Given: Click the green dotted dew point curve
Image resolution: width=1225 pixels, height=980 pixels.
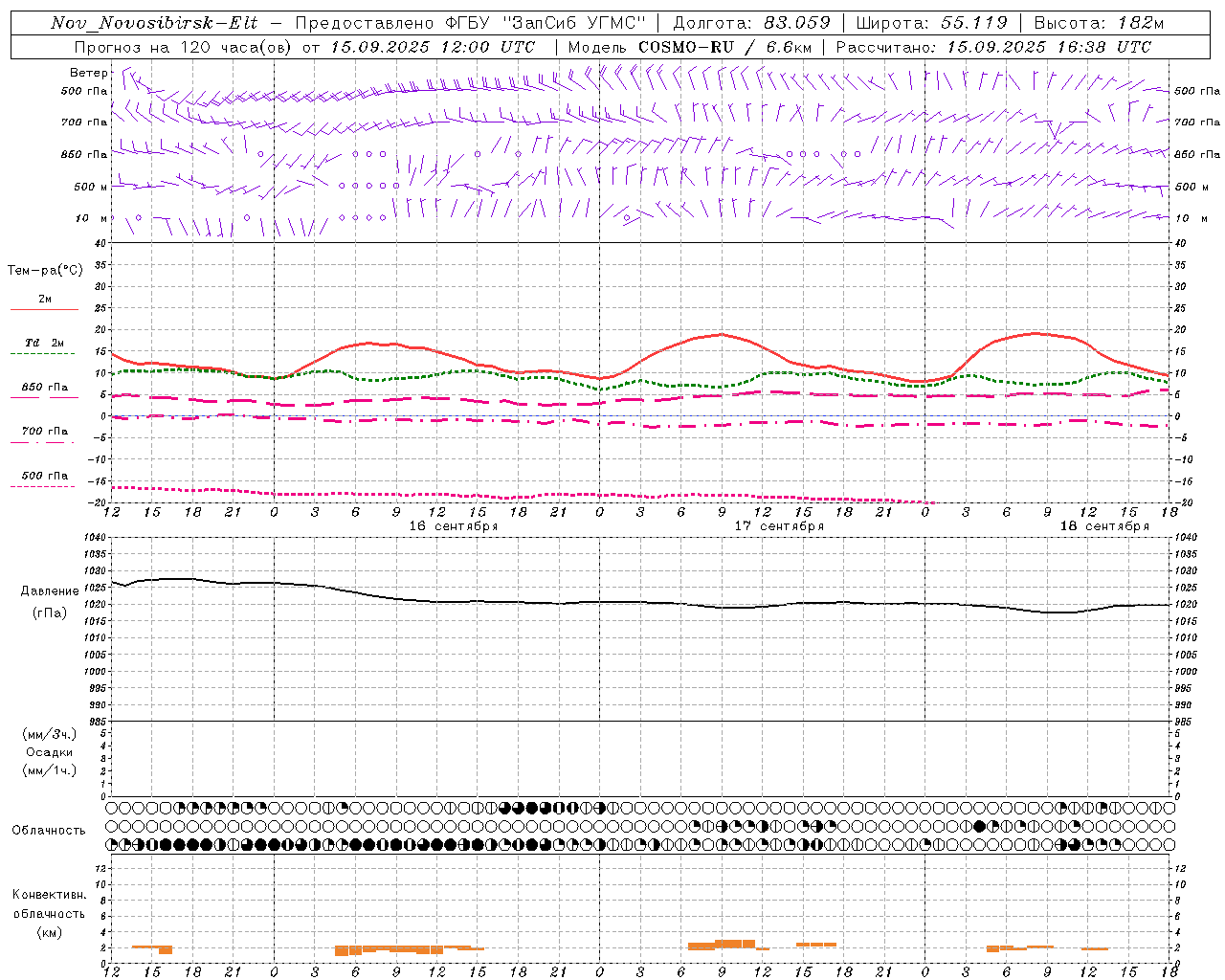Looking at the screenshot, I should (641, 382).
